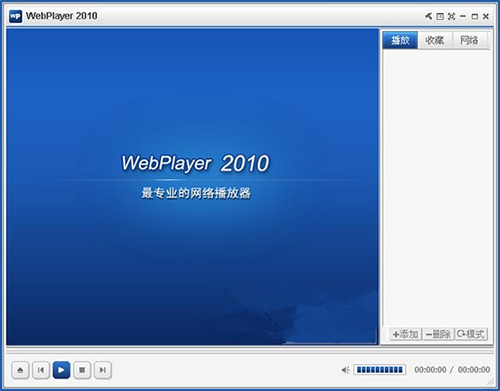Skip to the next track
Image resolution: width=500 pixels, height=391 pixels.
point(103,370)
